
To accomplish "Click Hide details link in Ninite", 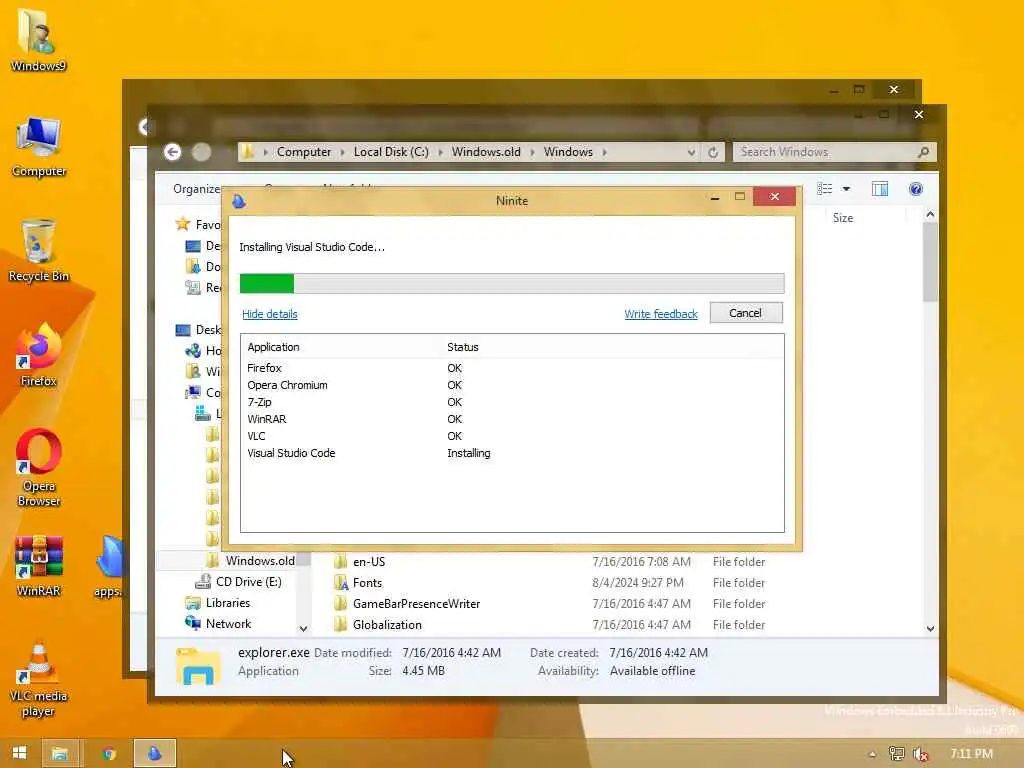I will click(x=270, y=314).
